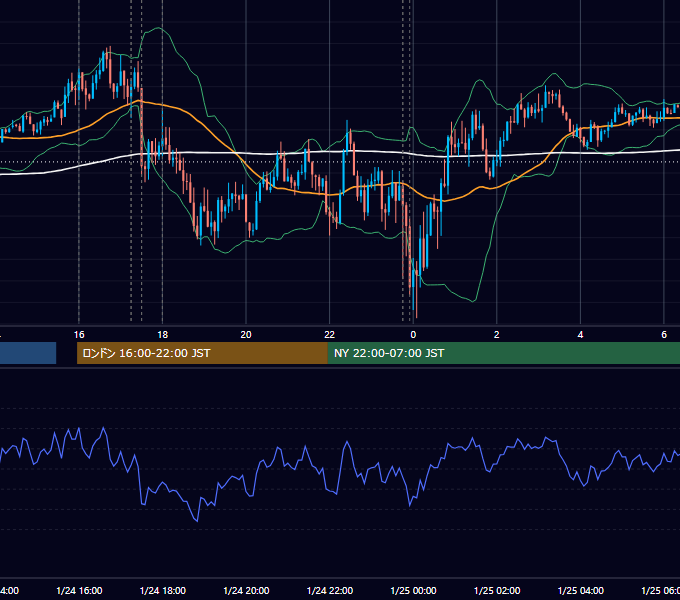Click hour label 22 on chart axis
Screen dimensions: 680x600
coord(330,335)
